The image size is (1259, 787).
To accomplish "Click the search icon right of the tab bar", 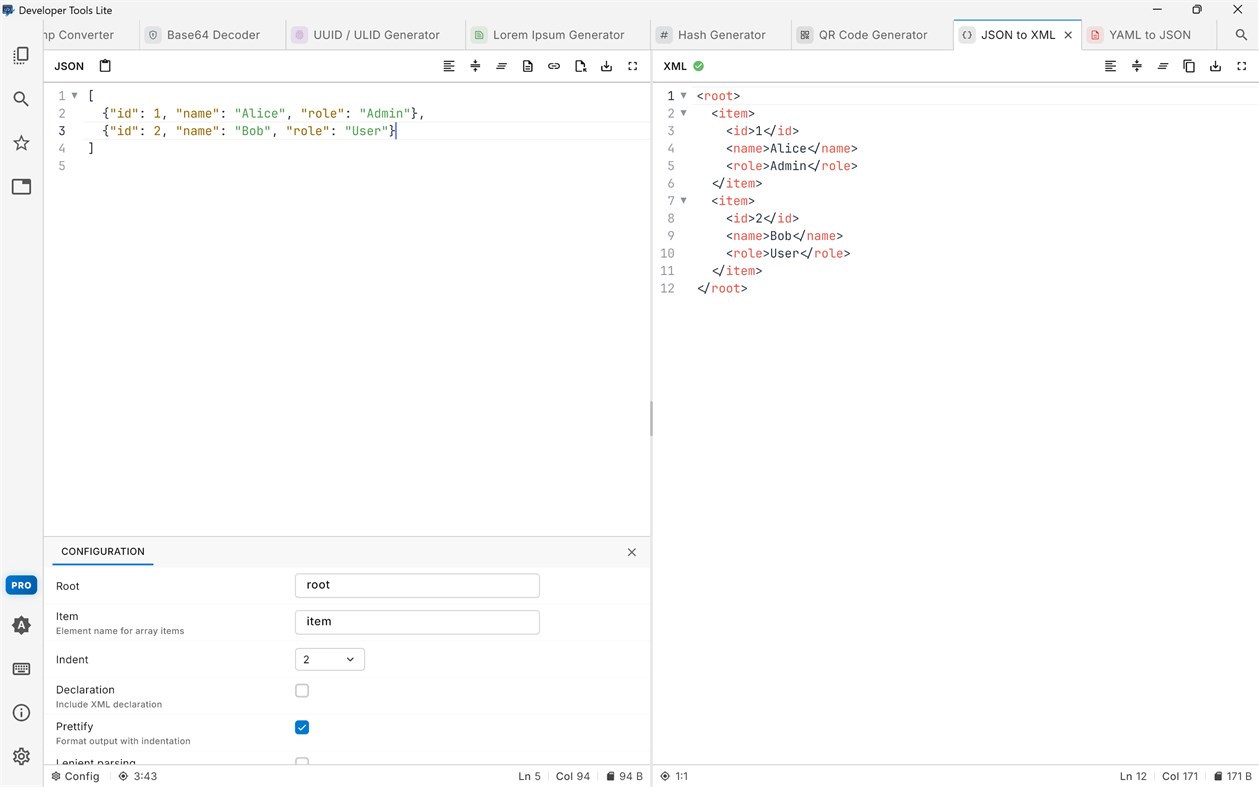I will [1241, 34].
